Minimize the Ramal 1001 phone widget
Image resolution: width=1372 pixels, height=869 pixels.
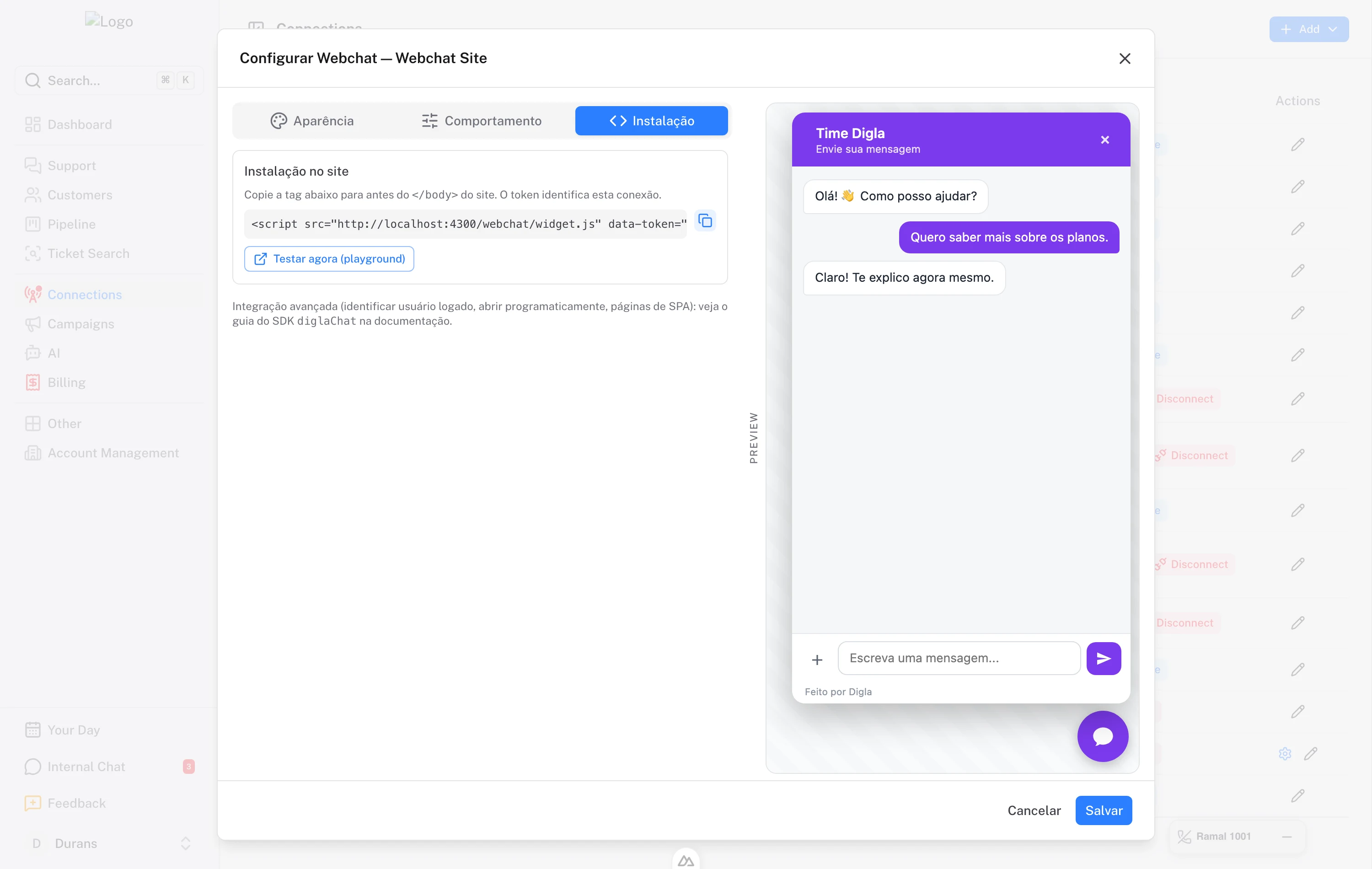[1286, 837]
